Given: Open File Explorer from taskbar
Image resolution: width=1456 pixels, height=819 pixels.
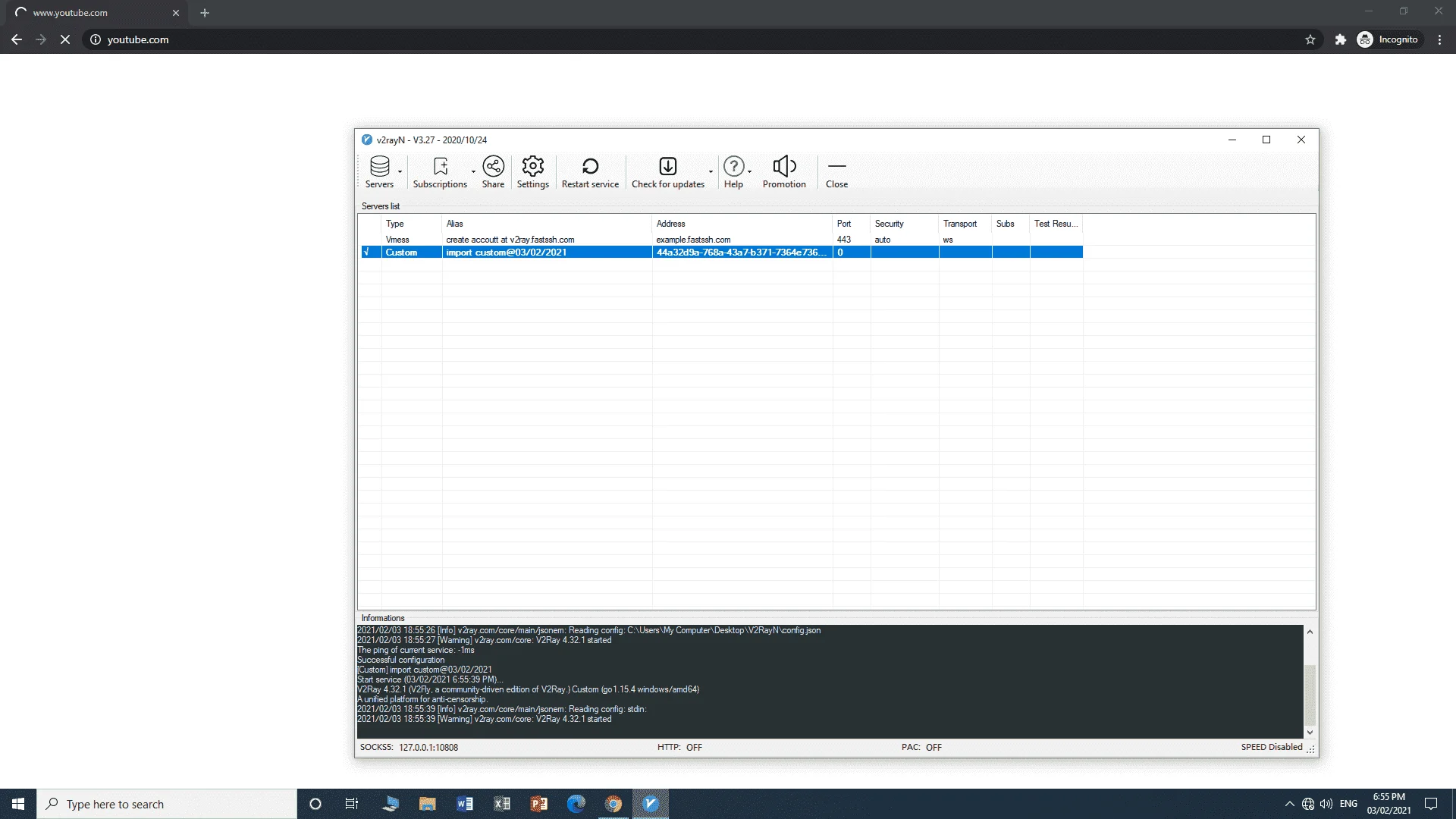Looking at the screenshot, I should point(428,804).
